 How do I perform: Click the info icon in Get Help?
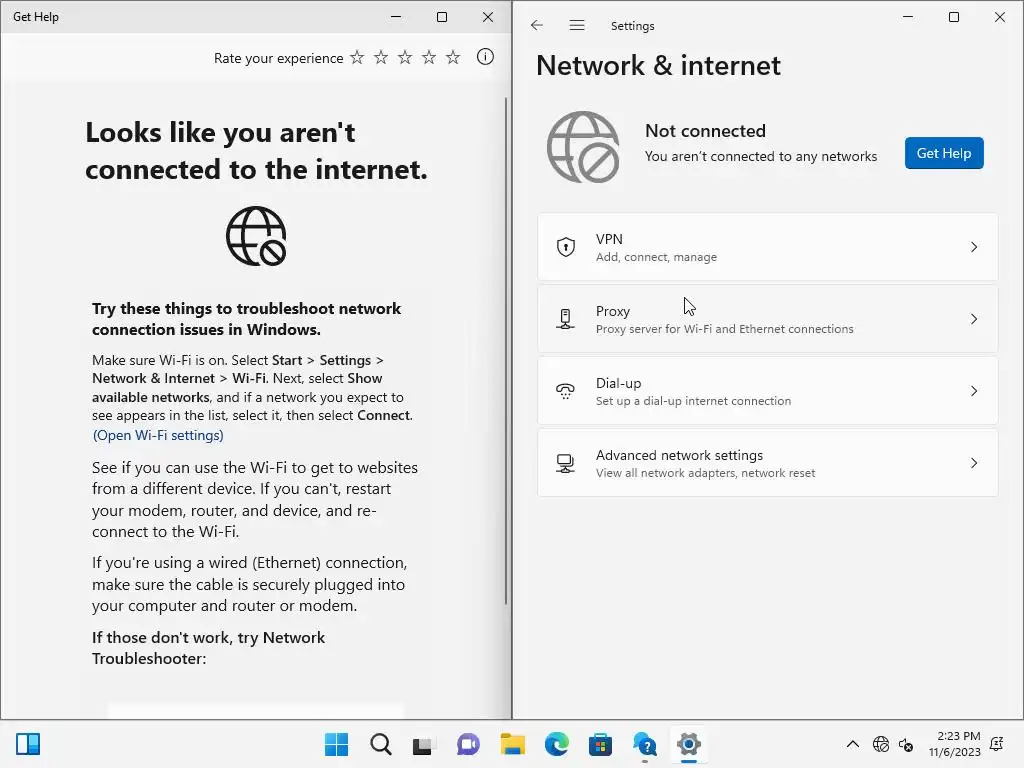(x=485, y=57)
